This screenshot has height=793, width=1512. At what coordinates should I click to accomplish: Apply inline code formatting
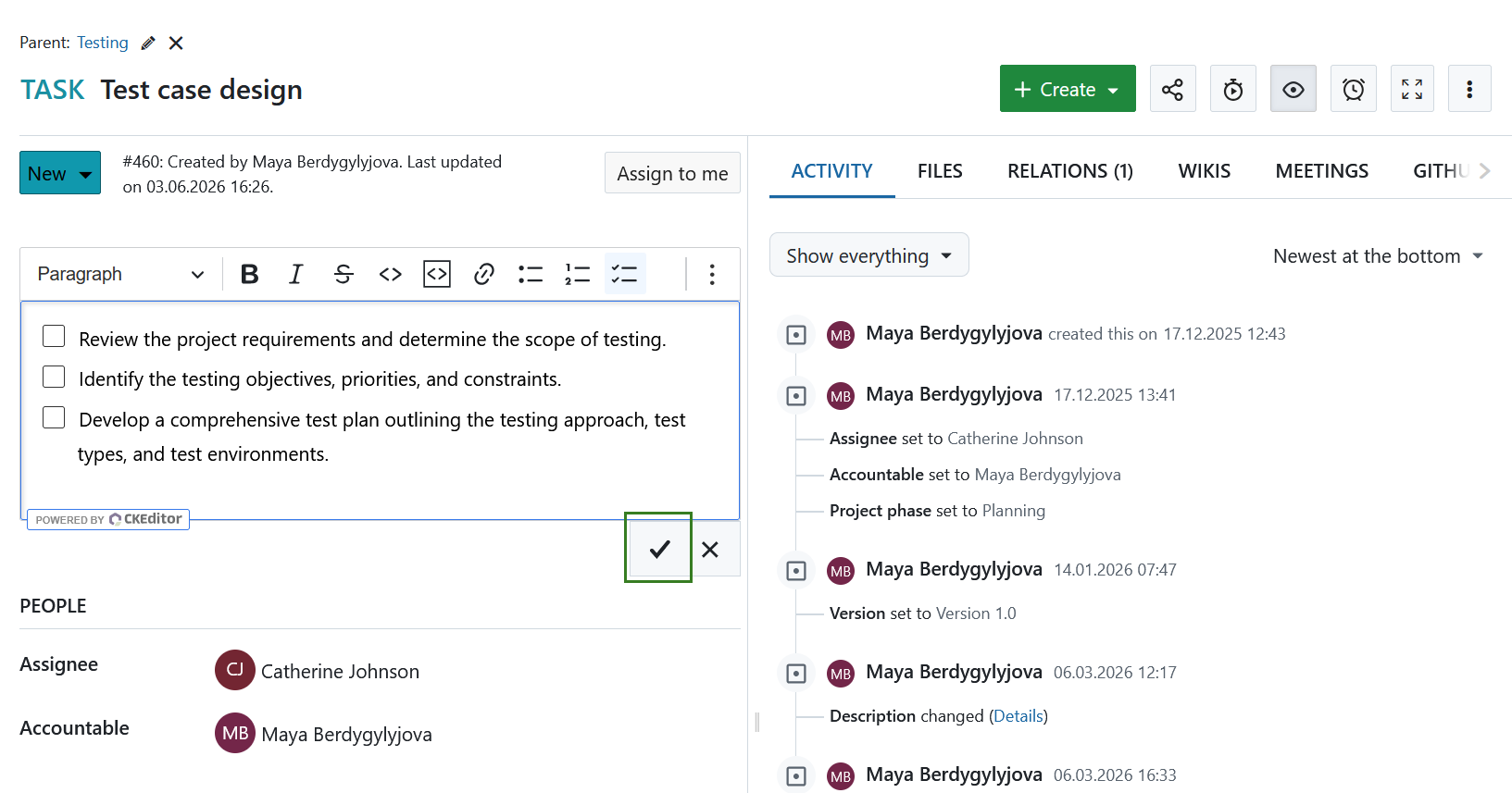[391, 274]
